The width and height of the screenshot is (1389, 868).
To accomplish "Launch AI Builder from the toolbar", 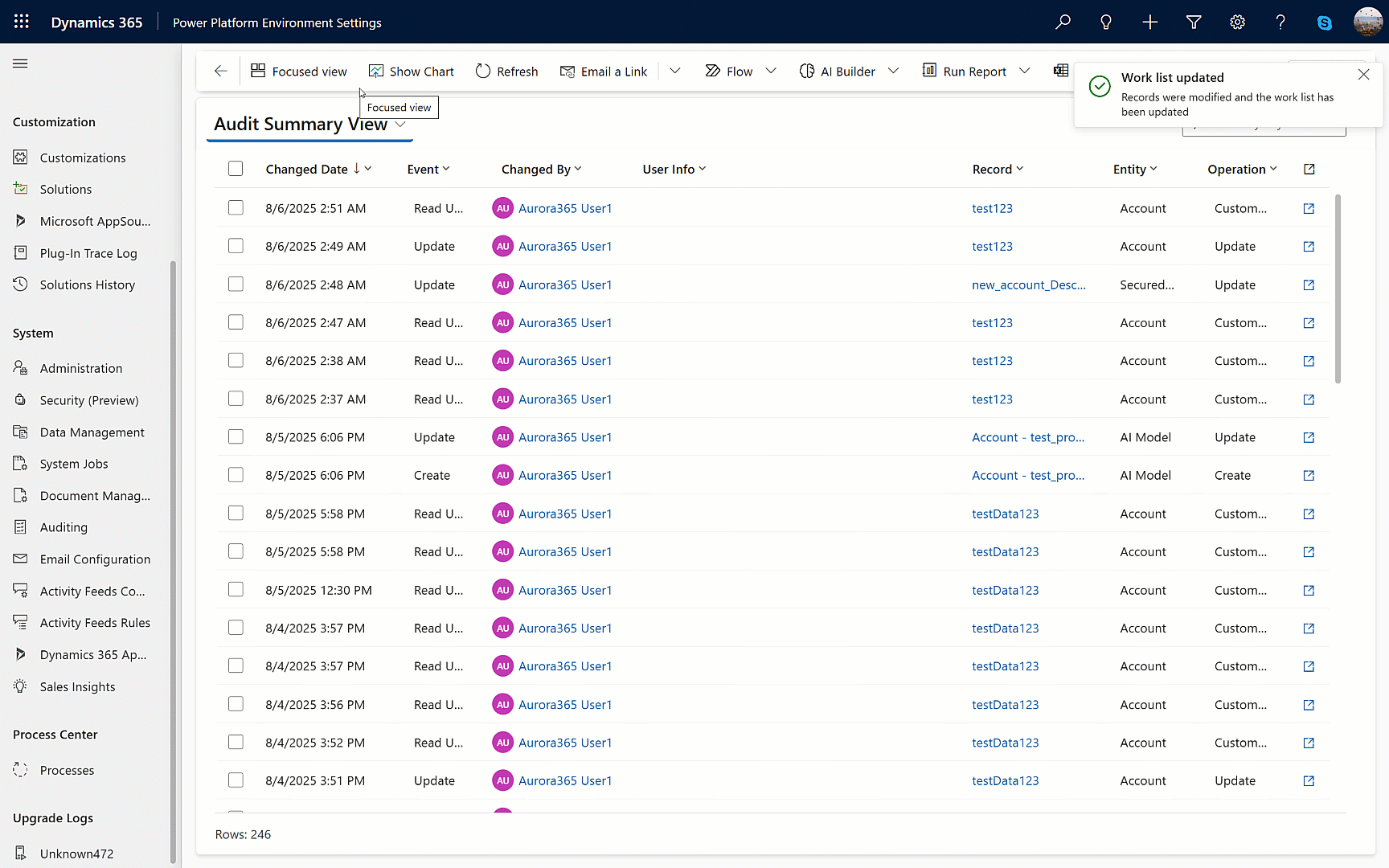I will pos(807,71).
